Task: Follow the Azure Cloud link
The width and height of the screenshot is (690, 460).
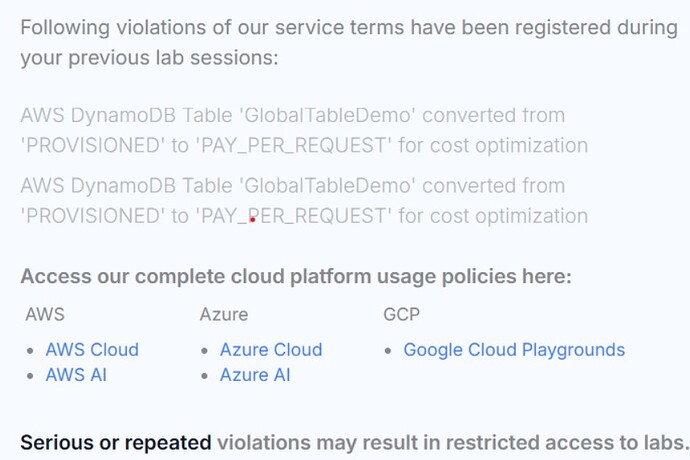Action: pos(271,350)
